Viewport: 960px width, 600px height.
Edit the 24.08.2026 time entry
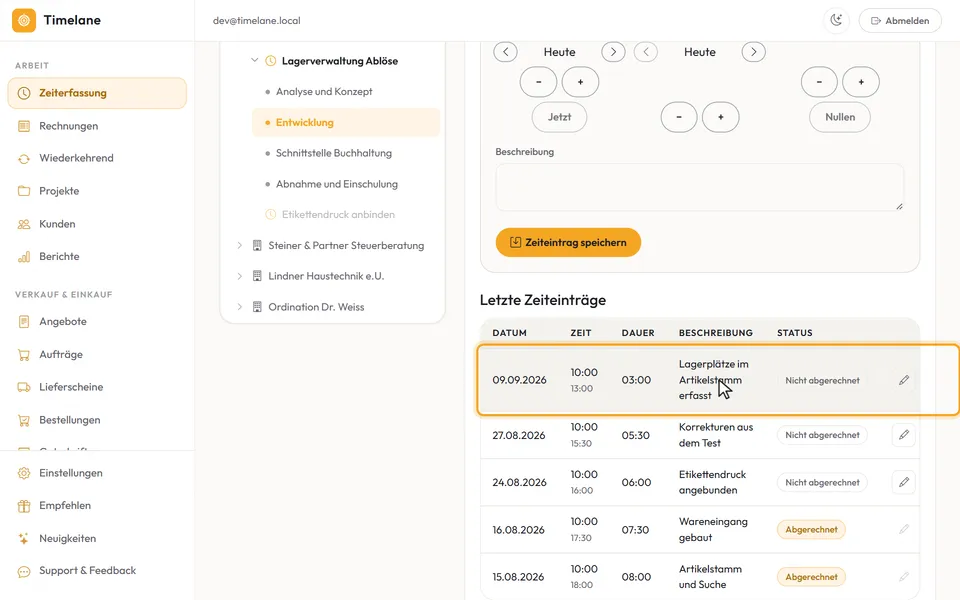[904, 482]
